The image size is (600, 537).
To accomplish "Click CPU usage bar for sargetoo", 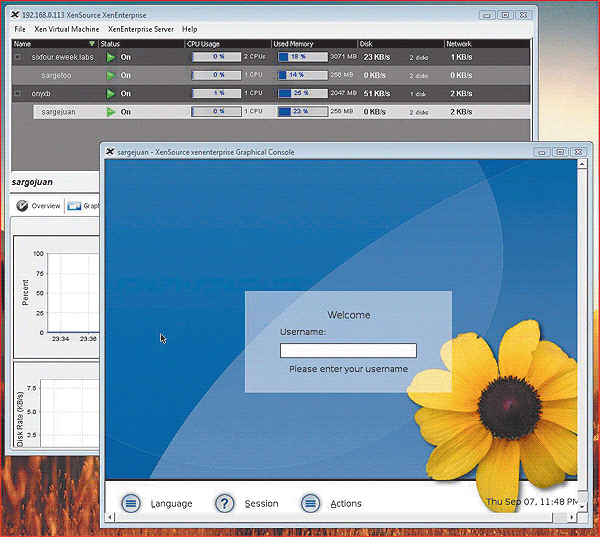I will [x=217, y=75].
